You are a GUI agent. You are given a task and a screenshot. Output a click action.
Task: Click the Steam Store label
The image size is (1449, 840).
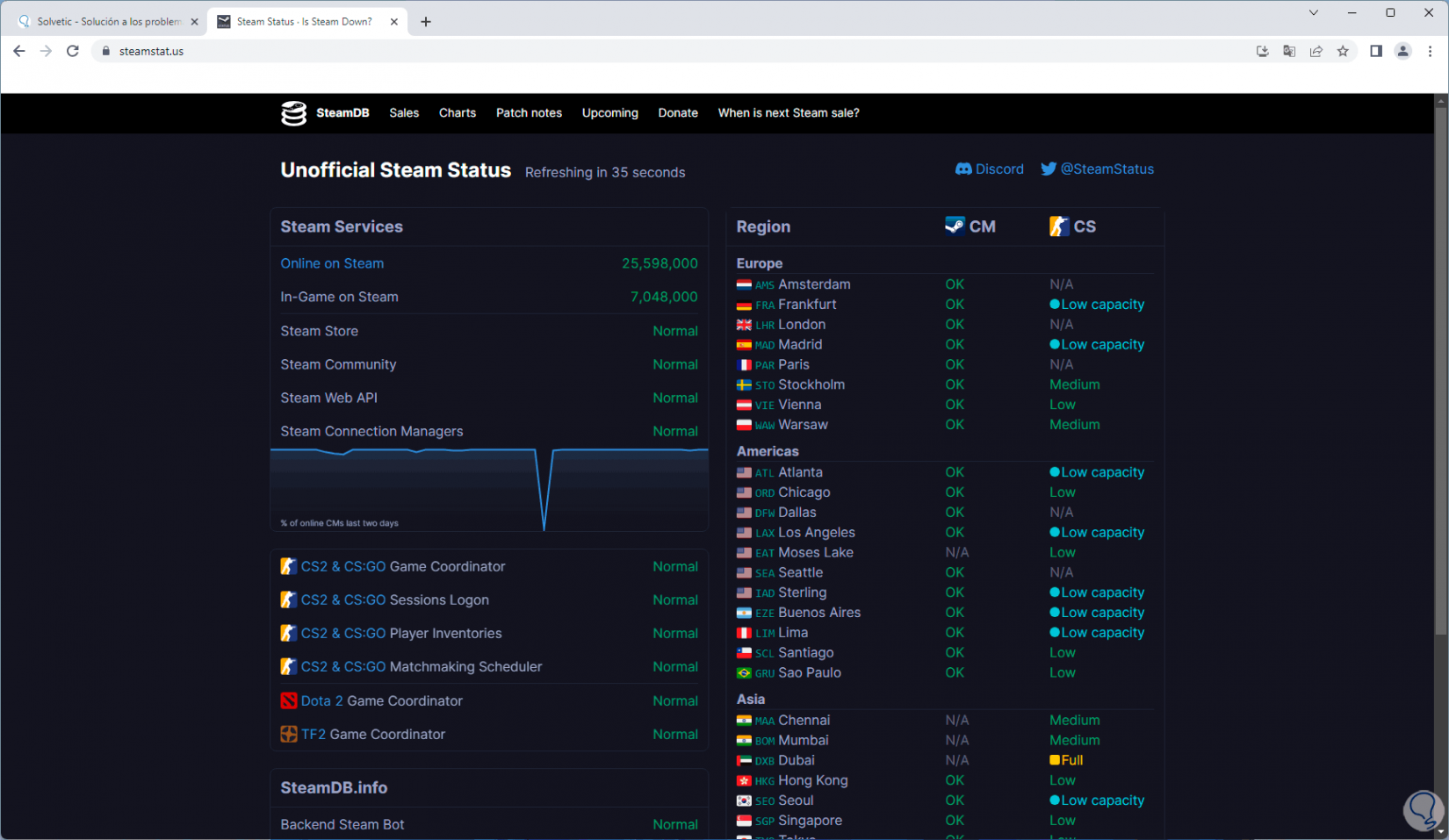tap(319, 331)
